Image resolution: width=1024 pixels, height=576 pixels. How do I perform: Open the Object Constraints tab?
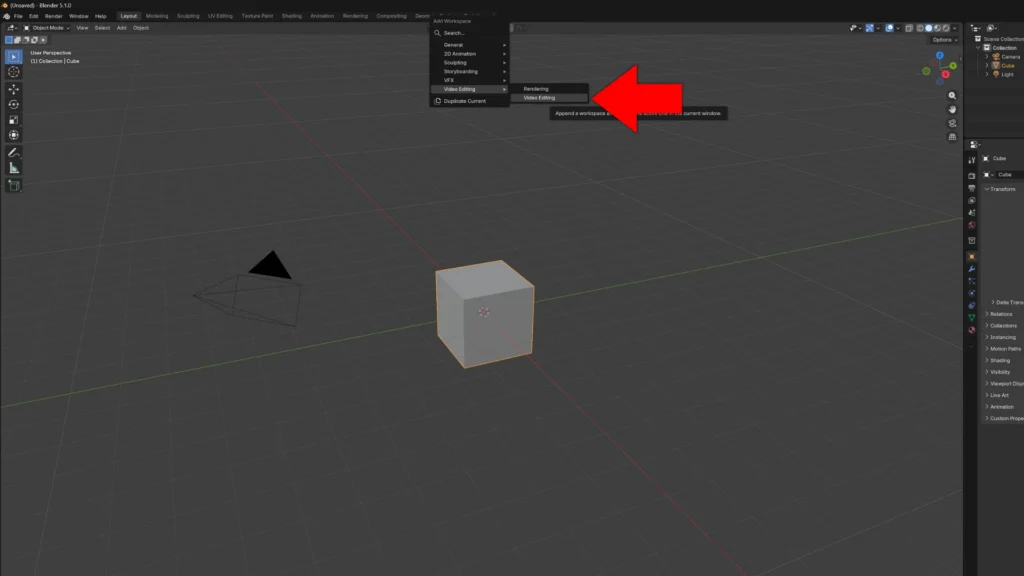[x=972, y=306]
